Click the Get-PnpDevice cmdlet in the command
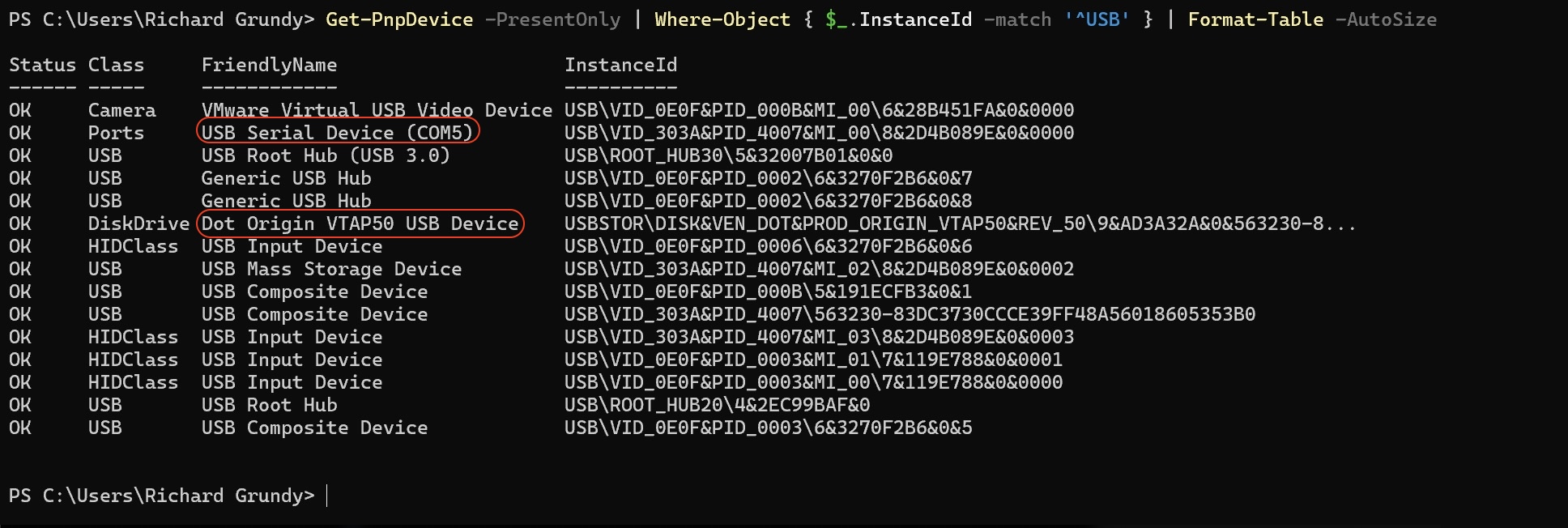 point(399,19)
